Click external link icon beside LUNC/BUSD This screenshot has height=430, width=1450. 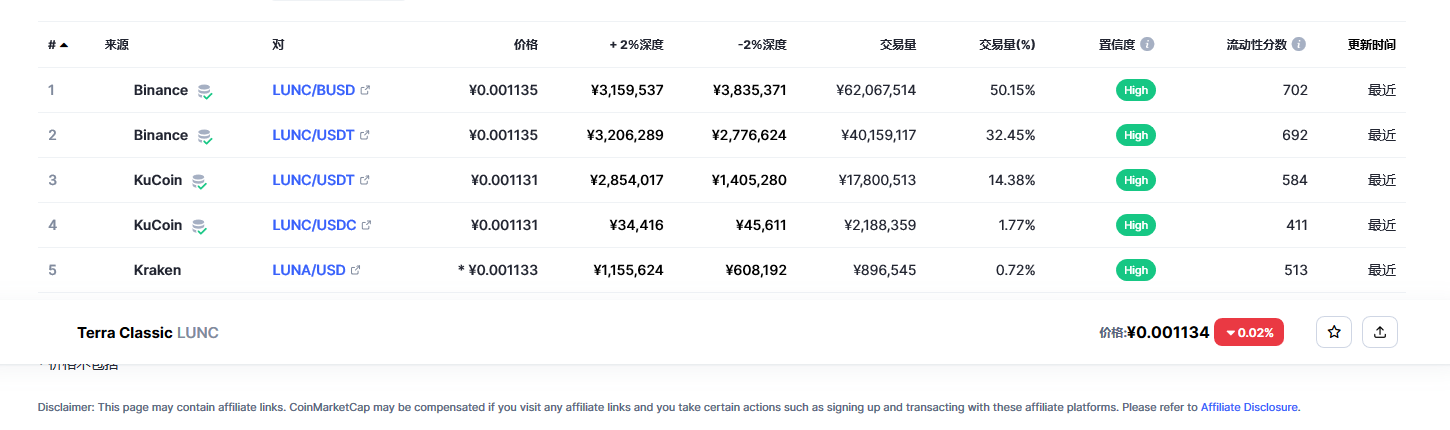coord(365,90)
